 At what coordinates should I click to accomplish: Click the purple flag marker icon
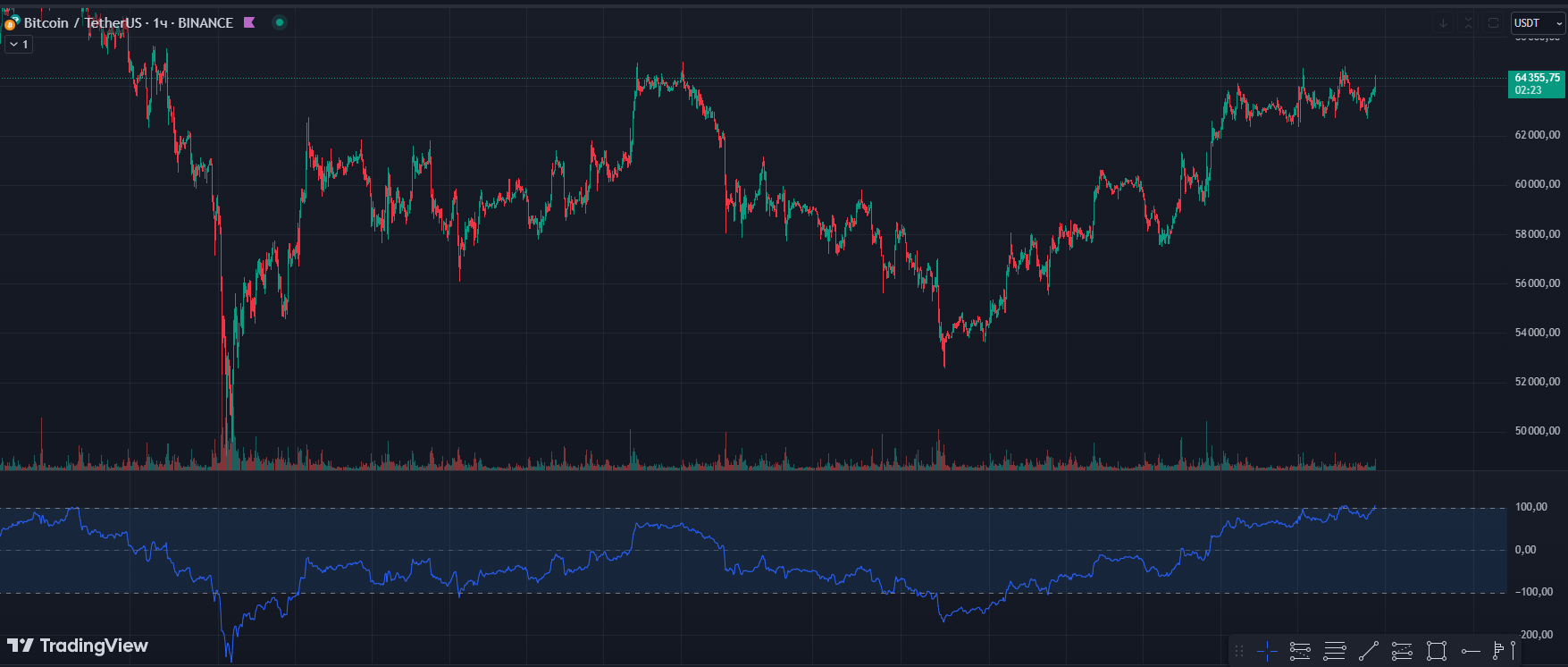coord(249,22)
